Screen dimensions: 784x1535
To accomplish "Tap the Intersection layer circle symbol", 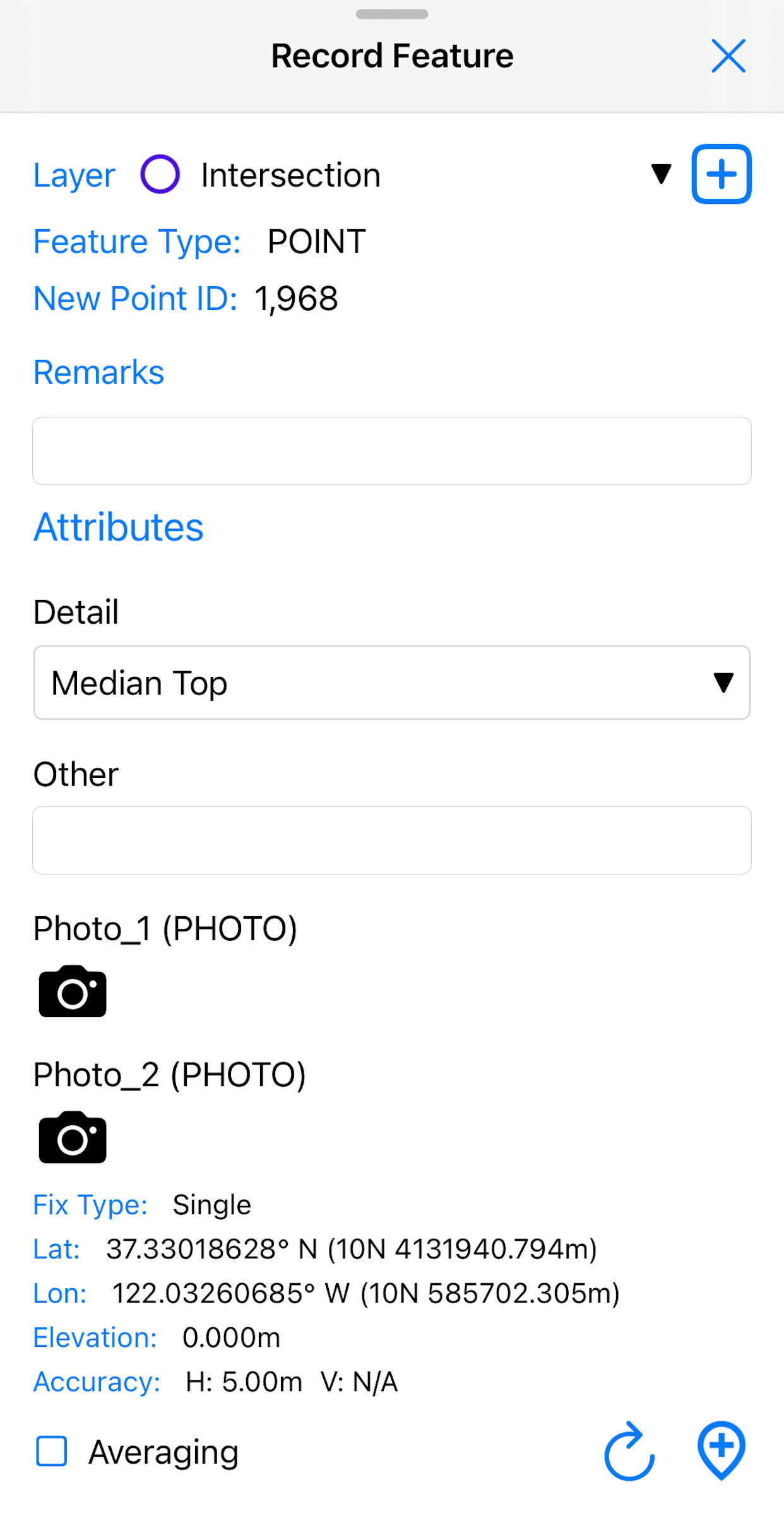I will pos(160,174).
